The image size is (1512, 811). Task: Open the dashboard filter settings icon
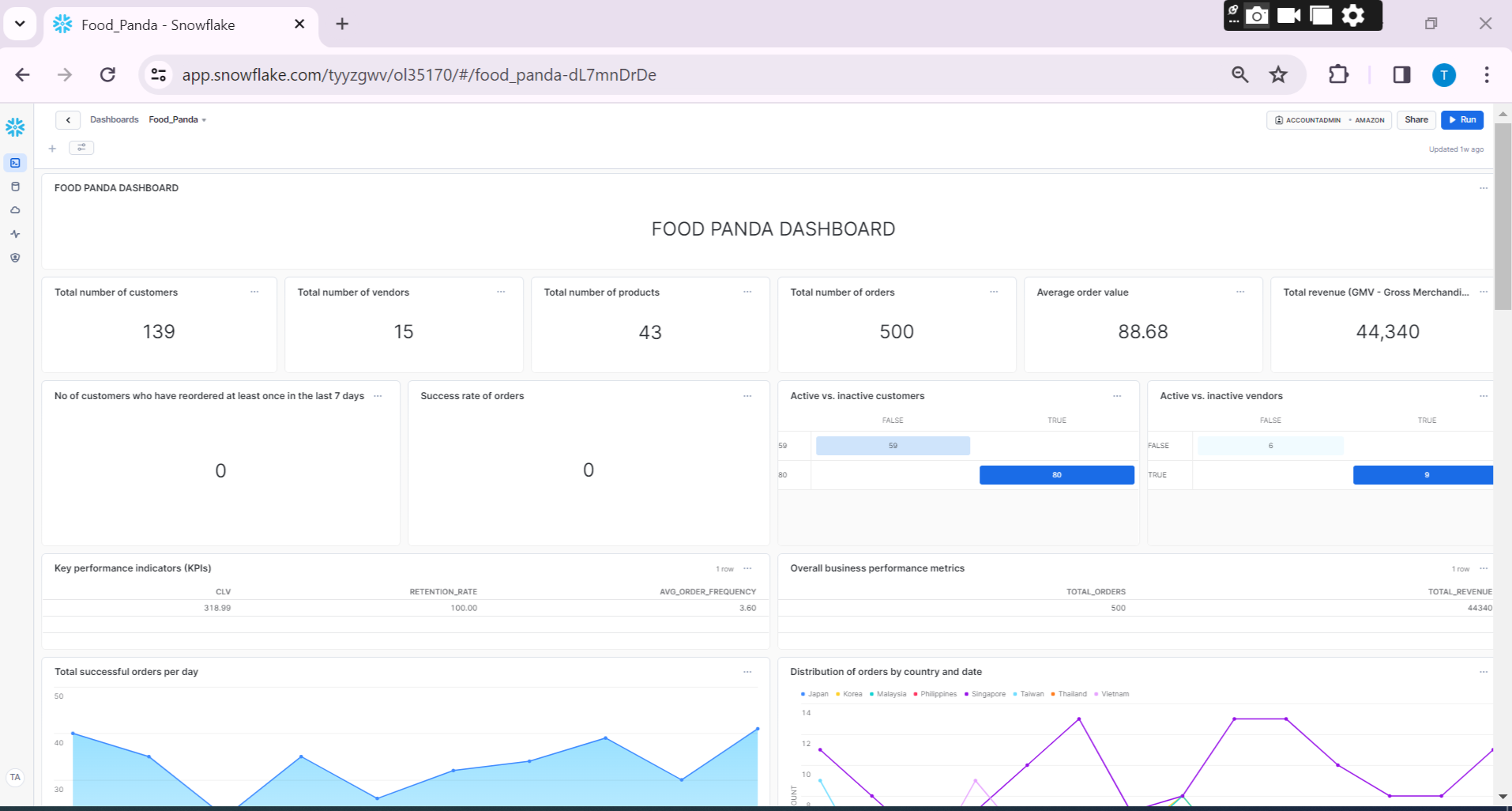click(81, 148)
